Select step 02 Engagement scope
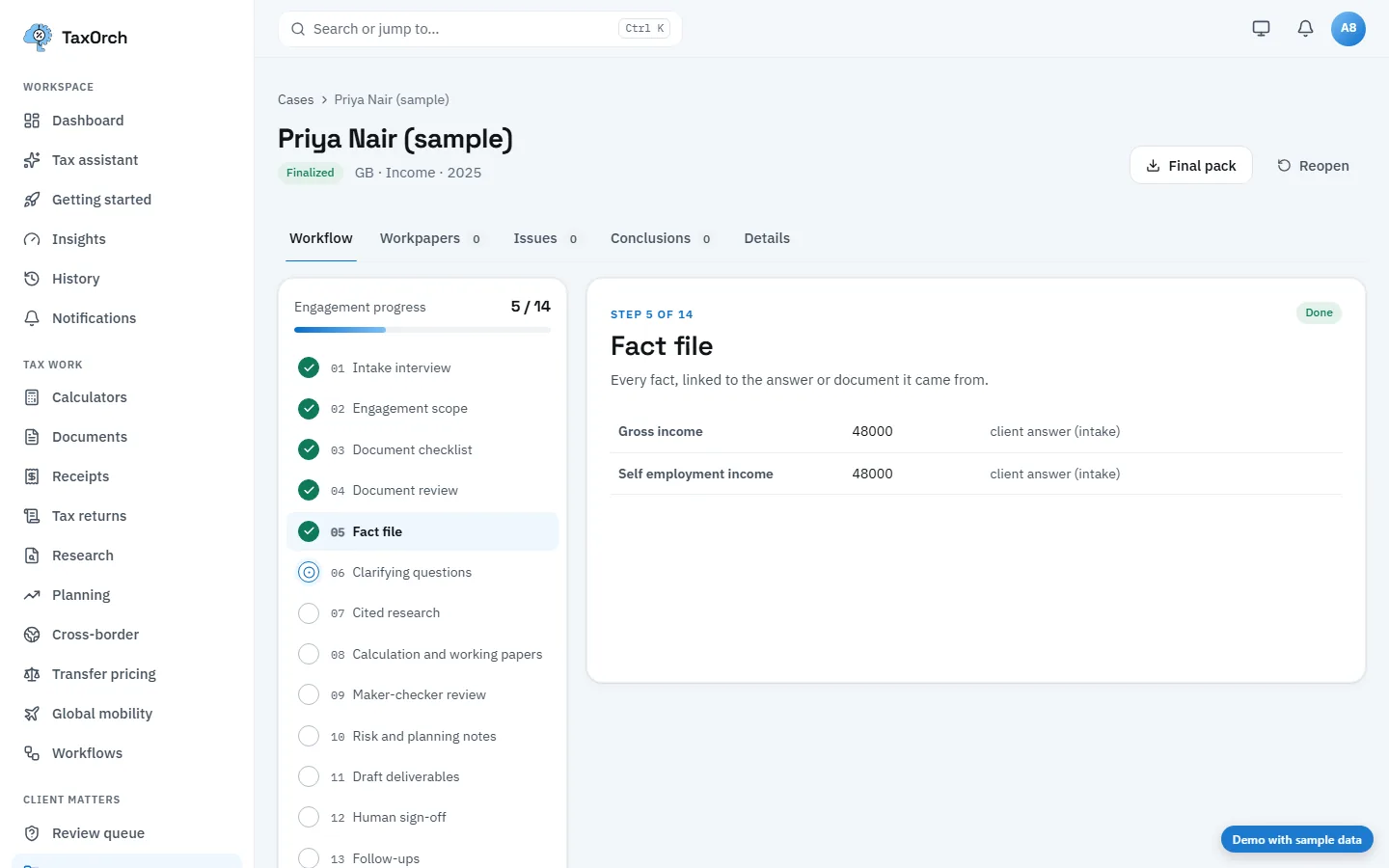Viewport: 1389px width, 868px height. click(422, 409)
